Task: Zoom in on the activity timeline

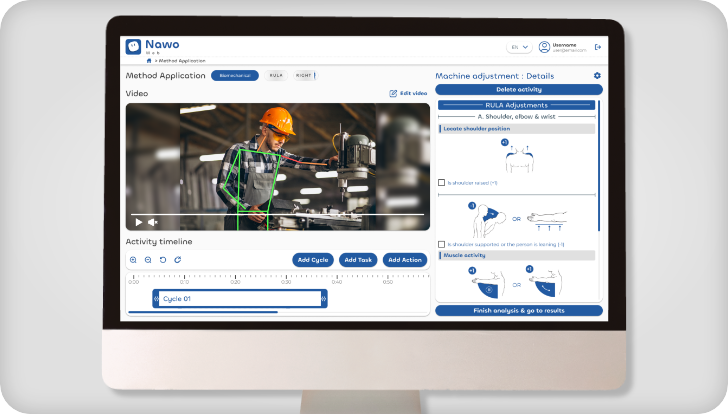Action: click(133, 260)
